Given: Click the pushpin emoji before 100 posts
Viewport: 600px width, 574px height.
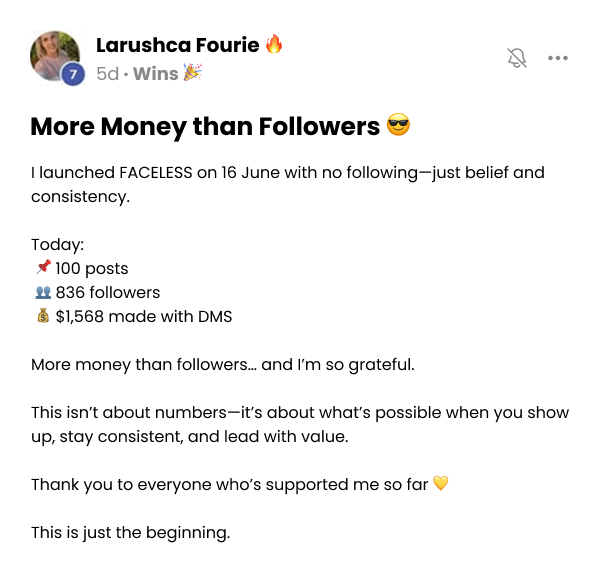Looking at the screenshot, I should click(43, 268).
